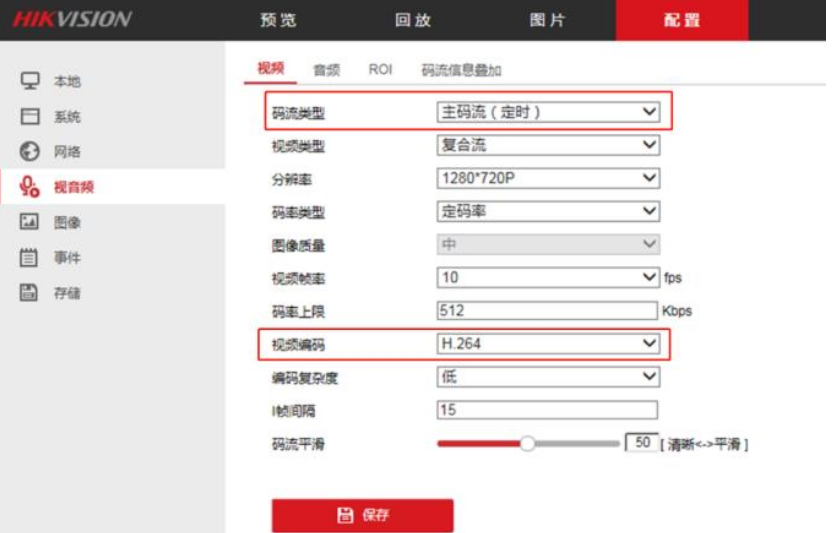Open the 码流信息叠加 tab
Screen dimensions: 833x533
click(461, 70)
